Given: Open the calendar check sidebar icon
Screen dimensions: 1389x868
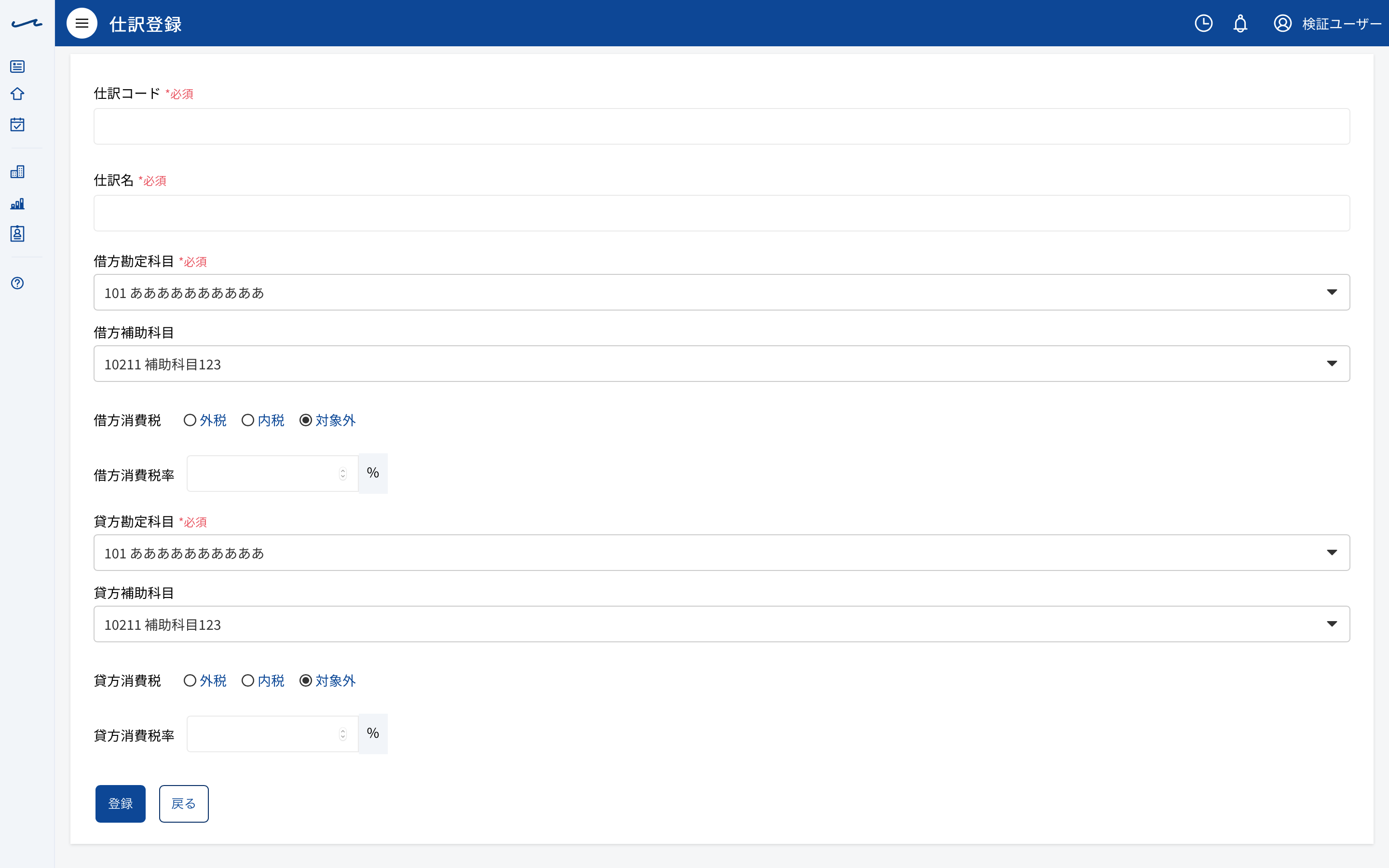Looking at the screenshot, I should [x=17, y=124].
